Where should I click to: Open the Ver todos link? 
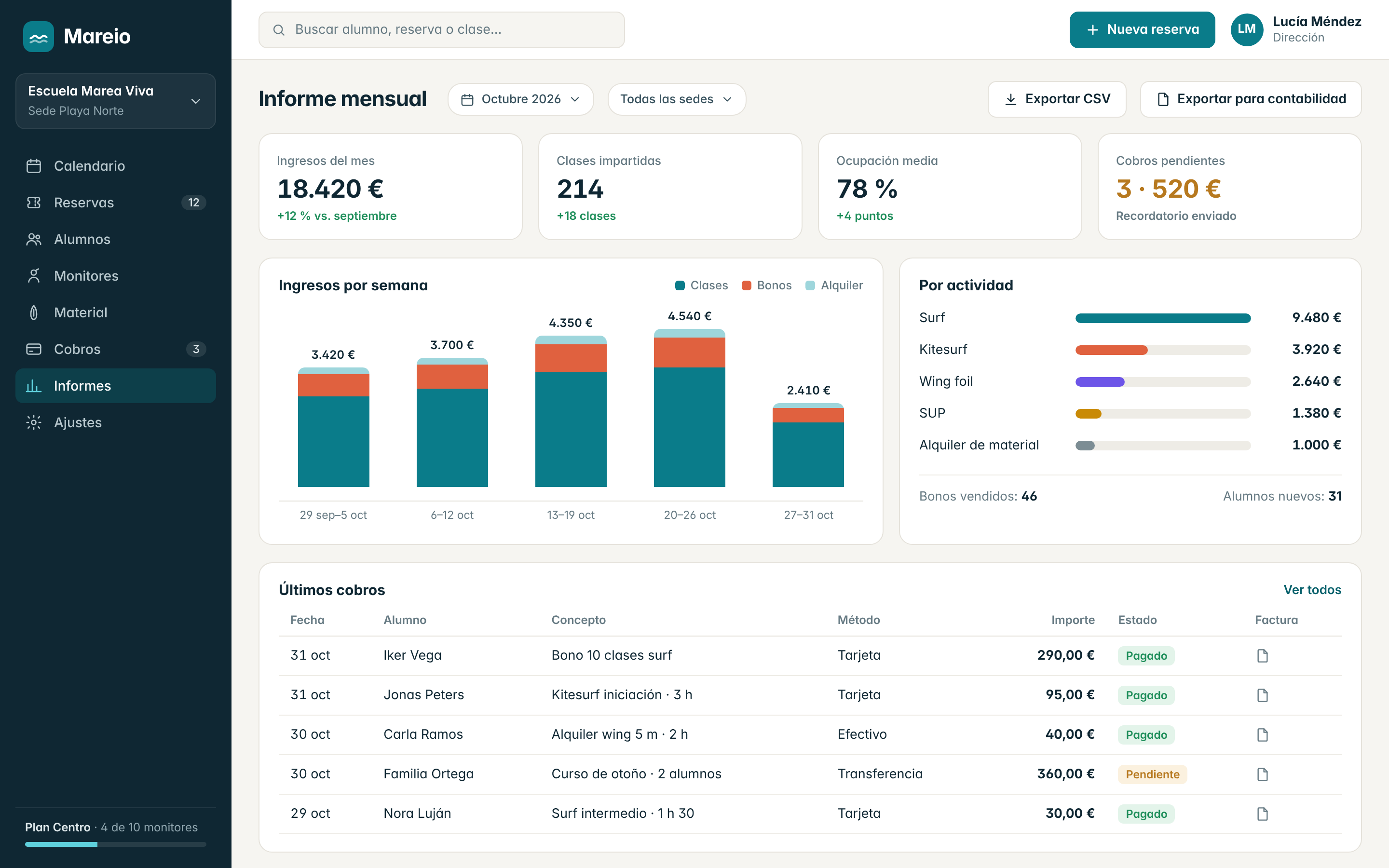pos(1312,590)
